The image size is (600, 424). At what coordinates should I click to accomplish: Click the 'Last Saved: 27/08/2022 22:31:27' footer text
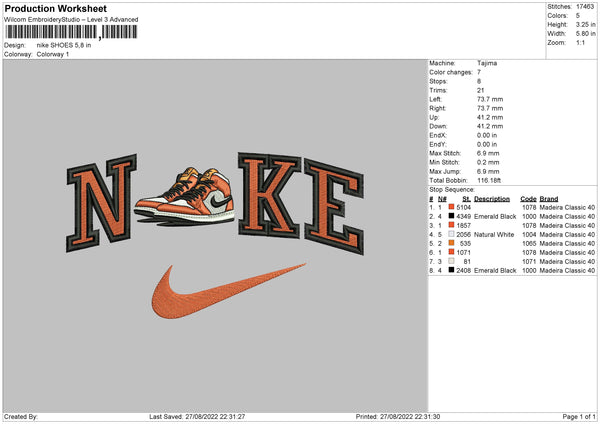coord(197,416)
